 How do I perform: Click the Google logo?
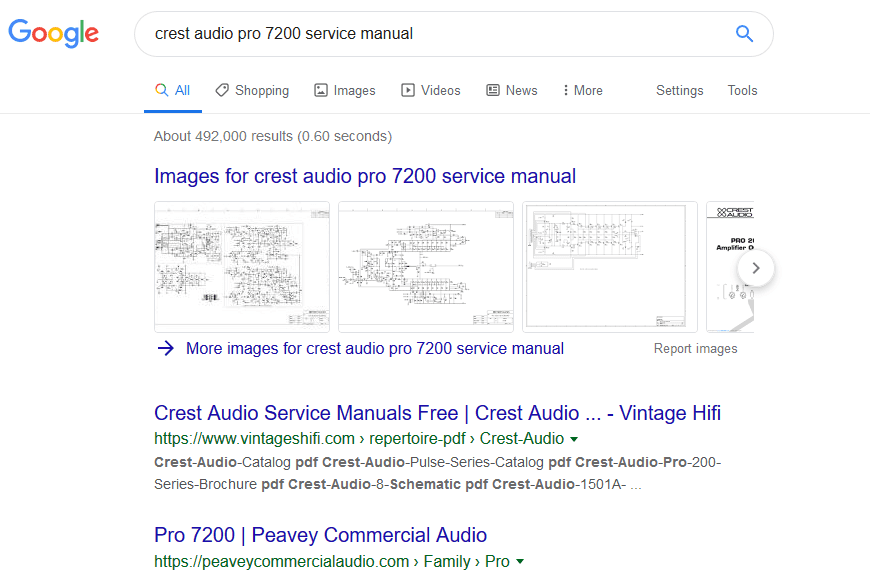(x=54, y=34)
